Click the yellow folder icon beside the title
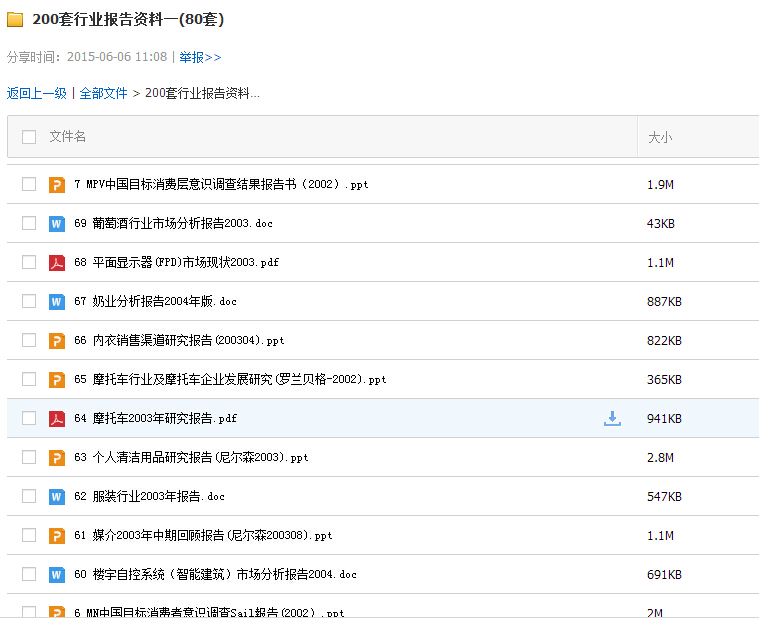Image resolution: width=759 pixels, height=618 pixels. tap(15, 20)
